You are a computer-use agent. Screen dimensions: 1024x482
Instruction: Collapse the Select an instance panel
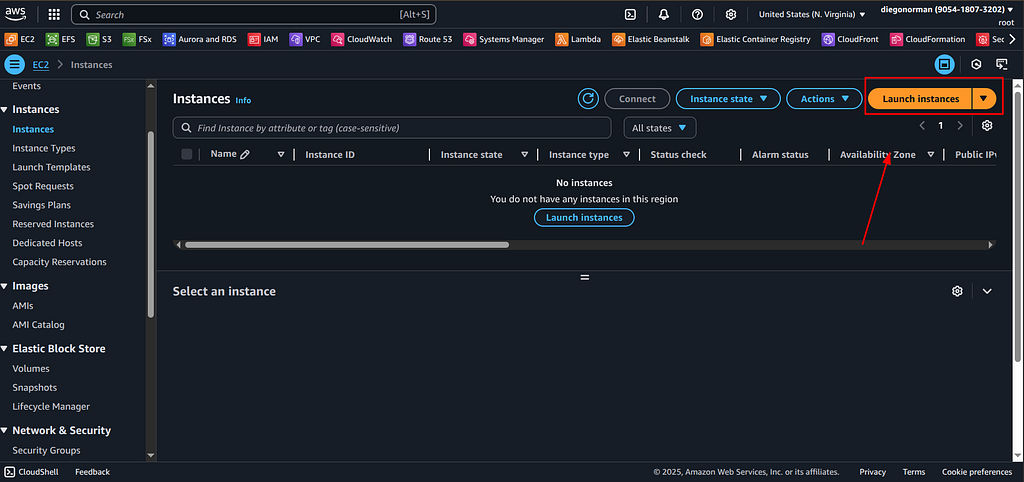coord(987,291)
